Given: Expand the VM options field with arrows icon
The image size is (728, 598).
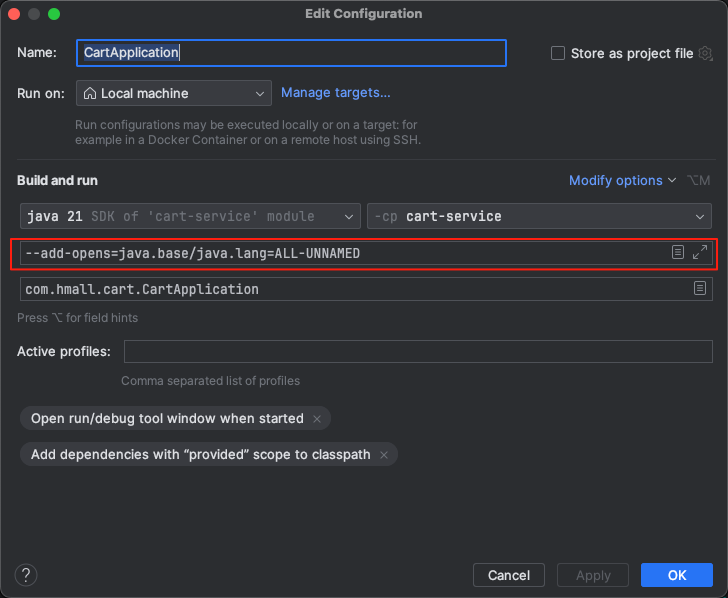Looking at the screenshot, I should (700, 253).
